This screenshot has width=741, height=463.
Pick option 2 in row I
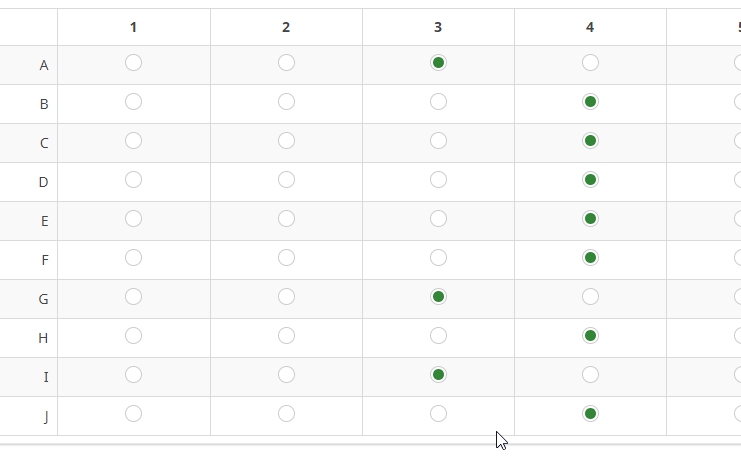point(286,375)
